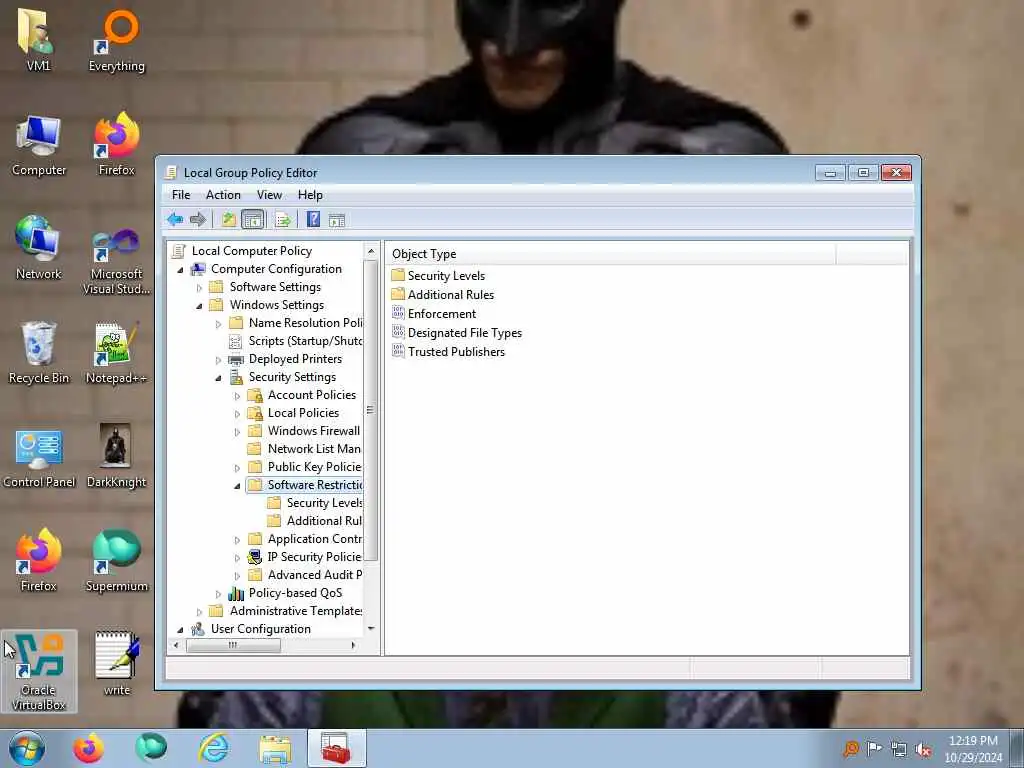Click the Forward arrow toolbar icon

(x=197, y=219)
